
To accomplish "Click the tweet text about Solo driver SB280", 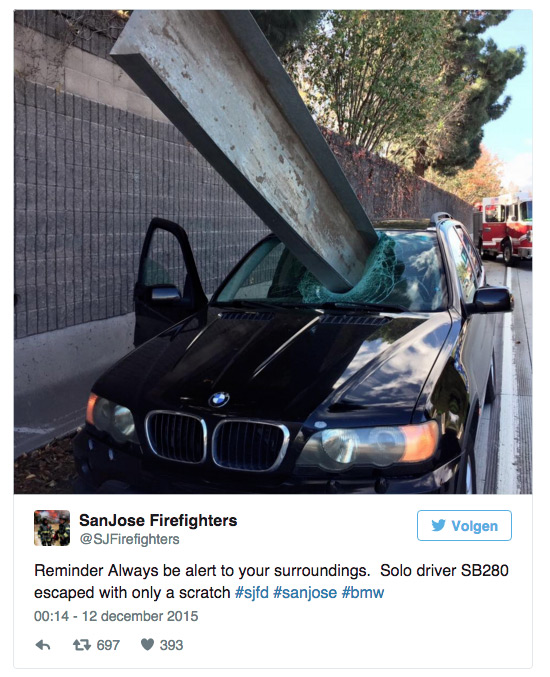I will point(271,581).
